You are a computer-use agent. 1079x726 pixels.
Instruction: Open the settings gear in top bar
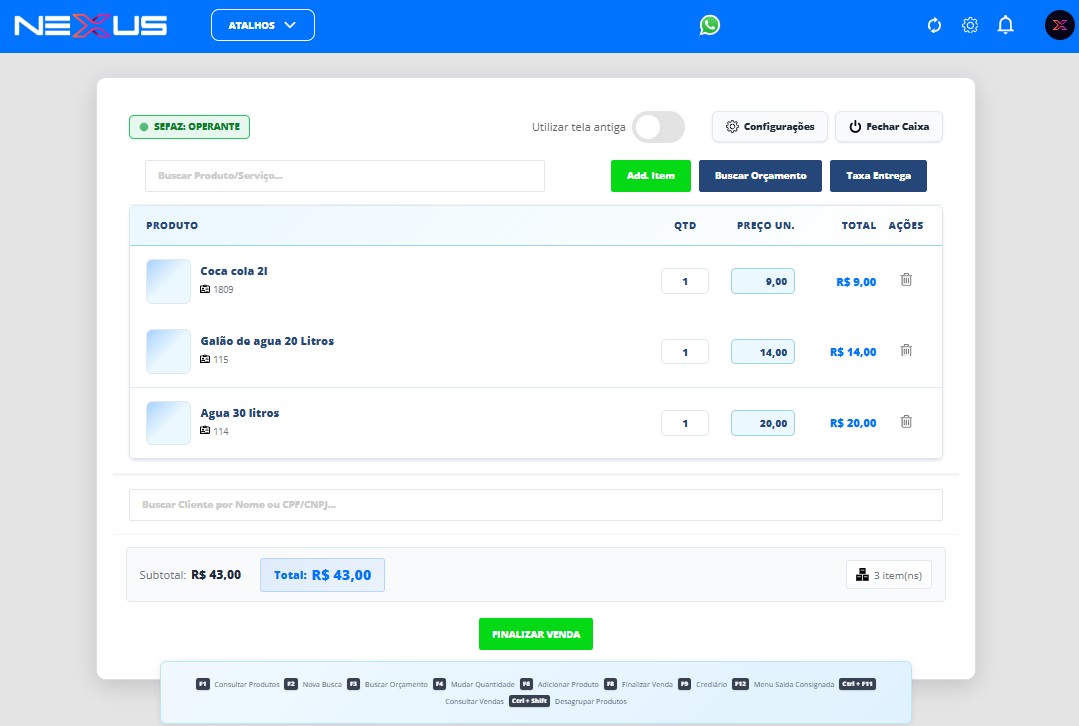(969, 25)
